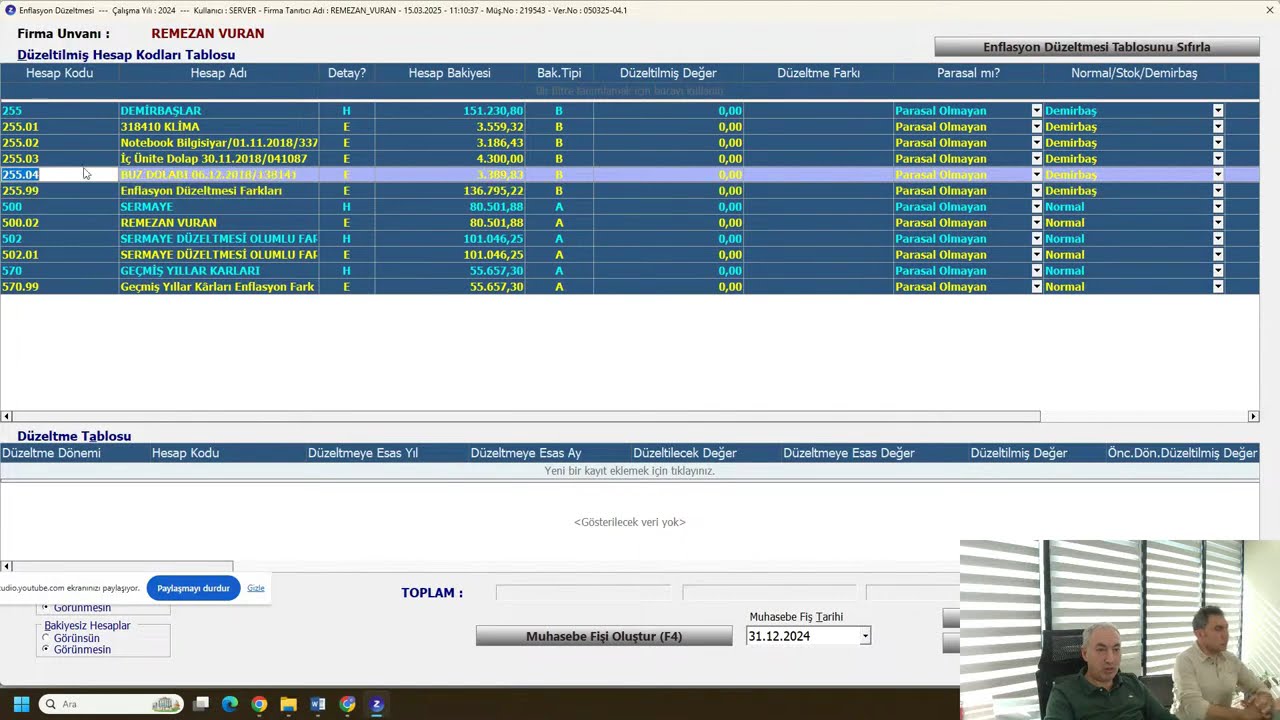Click the upper table scrollbar left arrow
1280x720 pixels.
tap(6, 416)
